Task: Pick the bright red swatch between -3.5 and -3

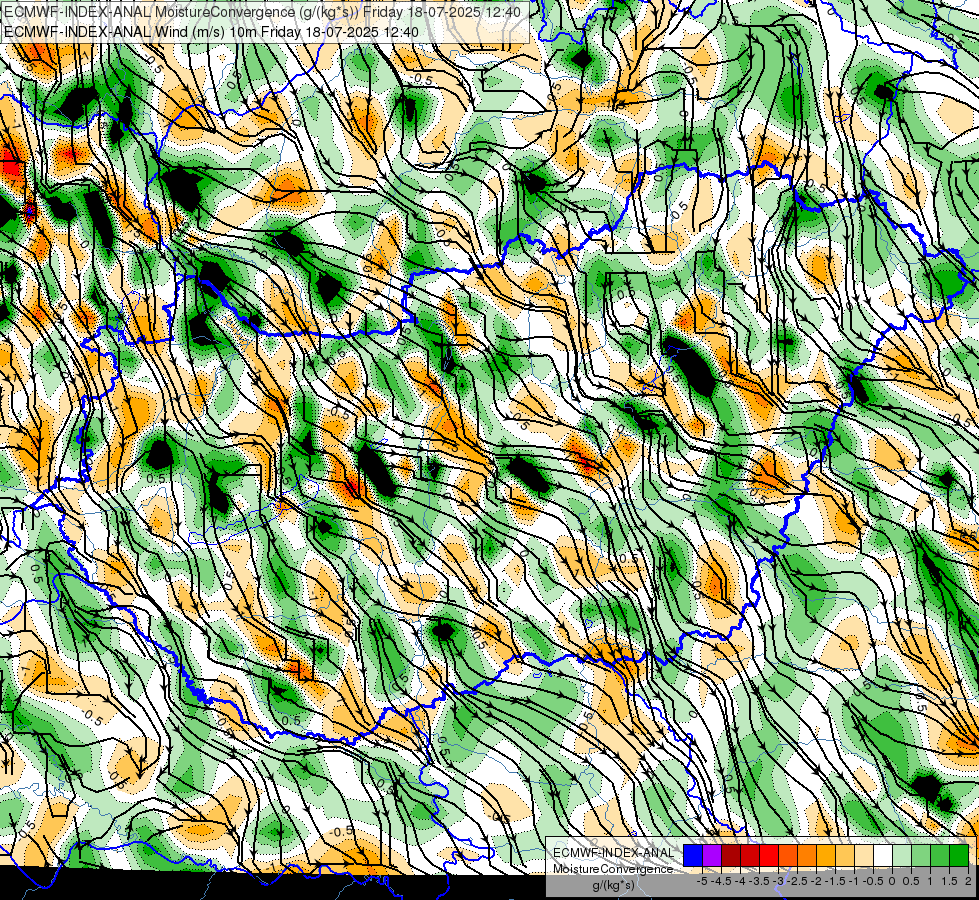Action: pos(769,855)
